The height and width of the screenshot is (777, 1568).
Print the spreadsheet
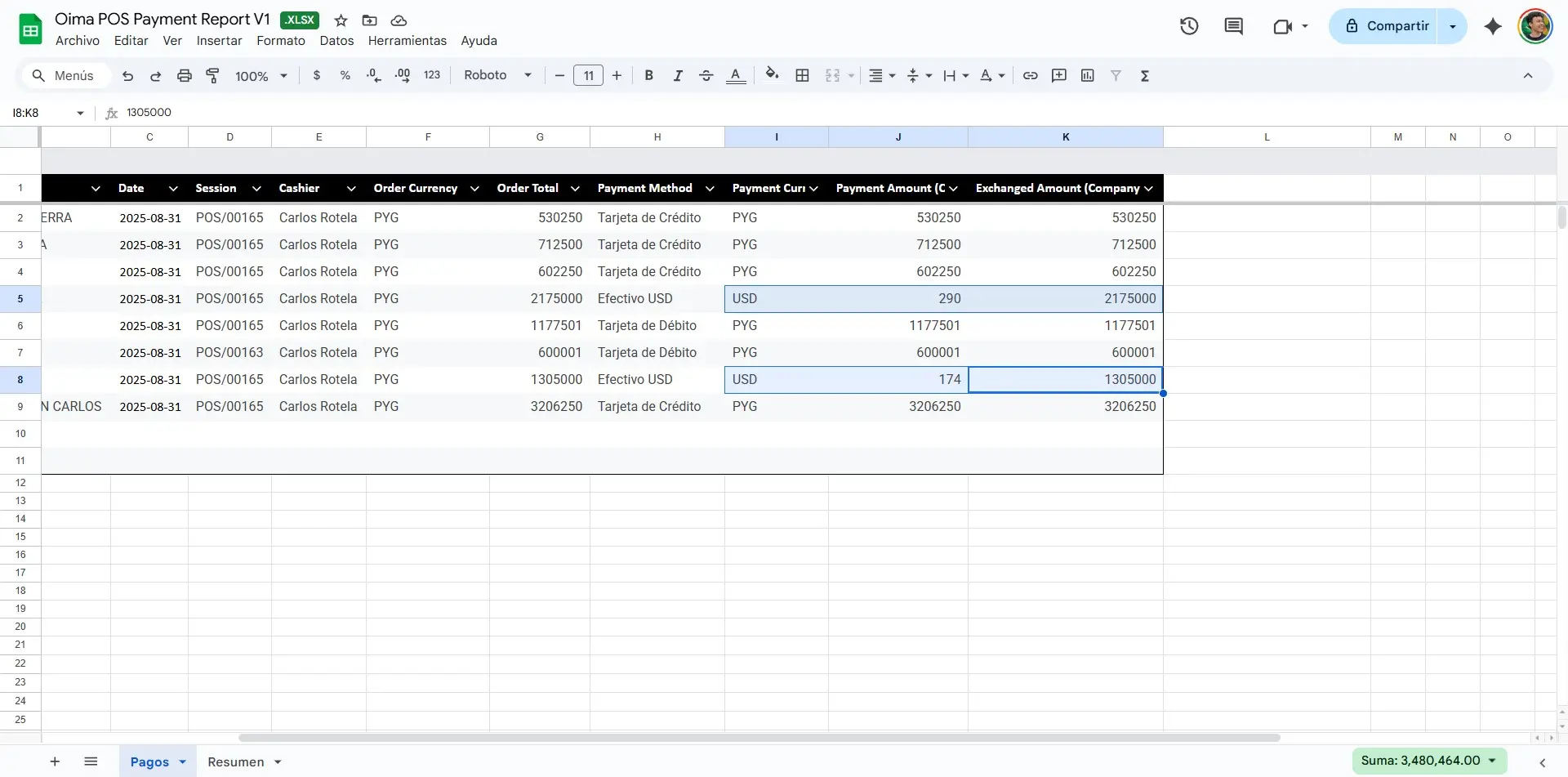coord(185,75)
